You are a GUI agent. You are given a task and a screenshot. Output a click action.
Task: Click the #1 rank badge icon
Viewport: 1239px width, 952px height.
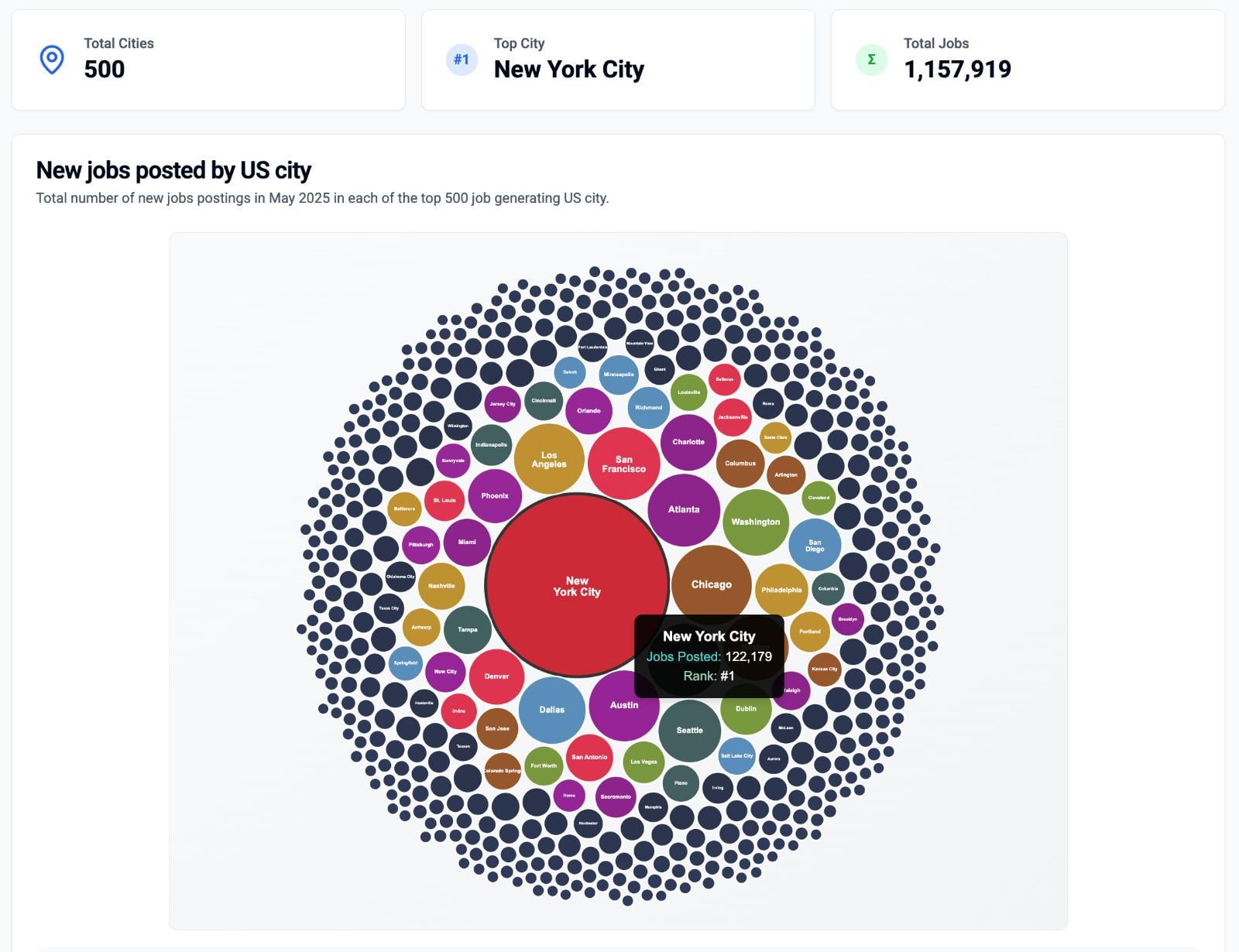click(462, 60)
